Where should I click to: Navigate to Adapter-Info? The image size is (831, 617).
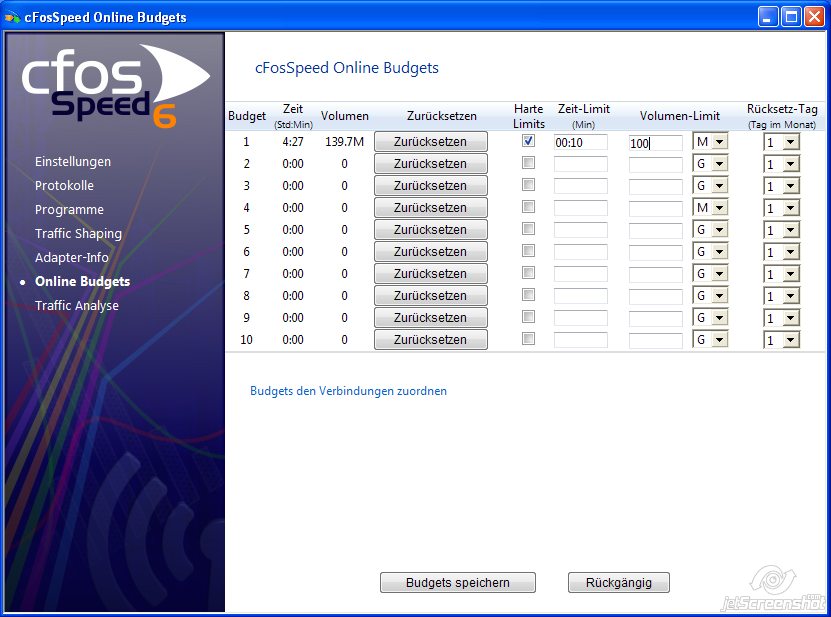click(x=72, y=258)
